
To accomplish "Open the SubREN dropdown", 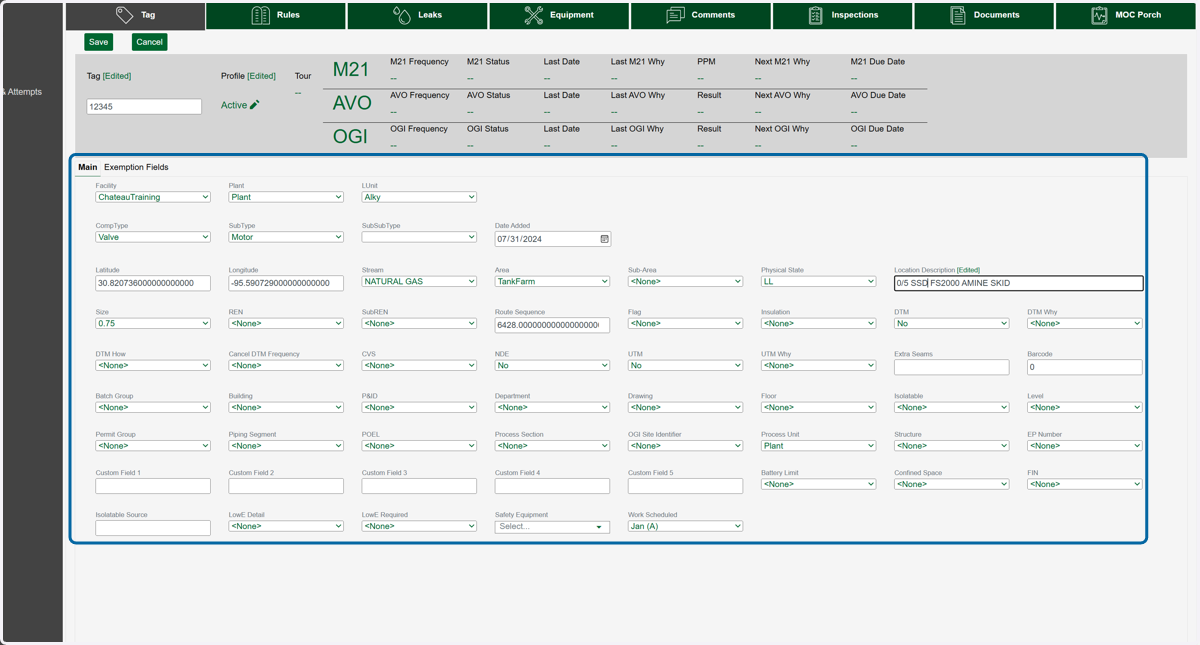I will (419, 323).
